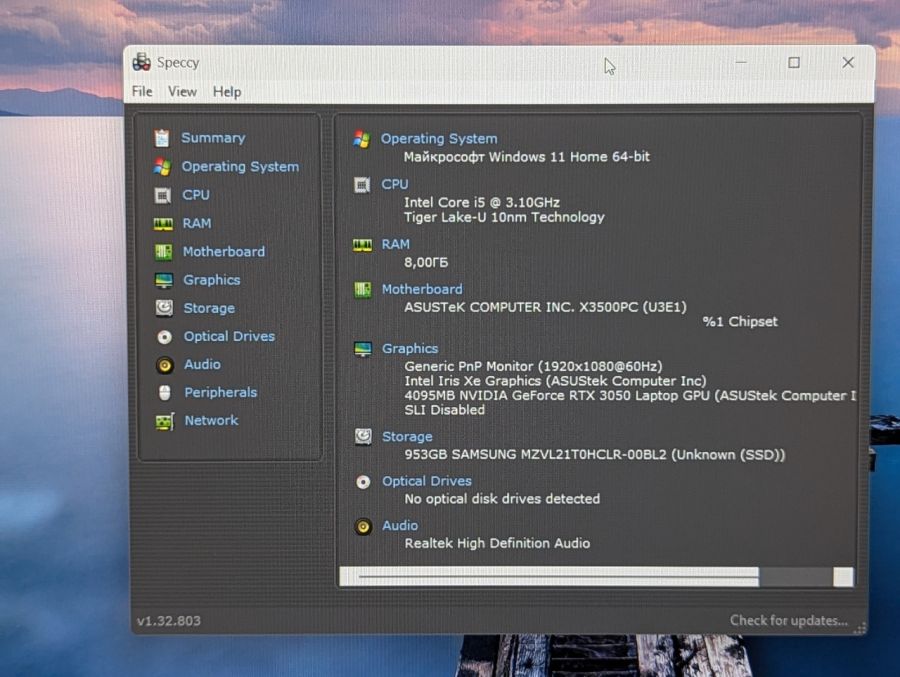Click the Graphics heading link in summary
900x677 pixels.
coord(410,349)
